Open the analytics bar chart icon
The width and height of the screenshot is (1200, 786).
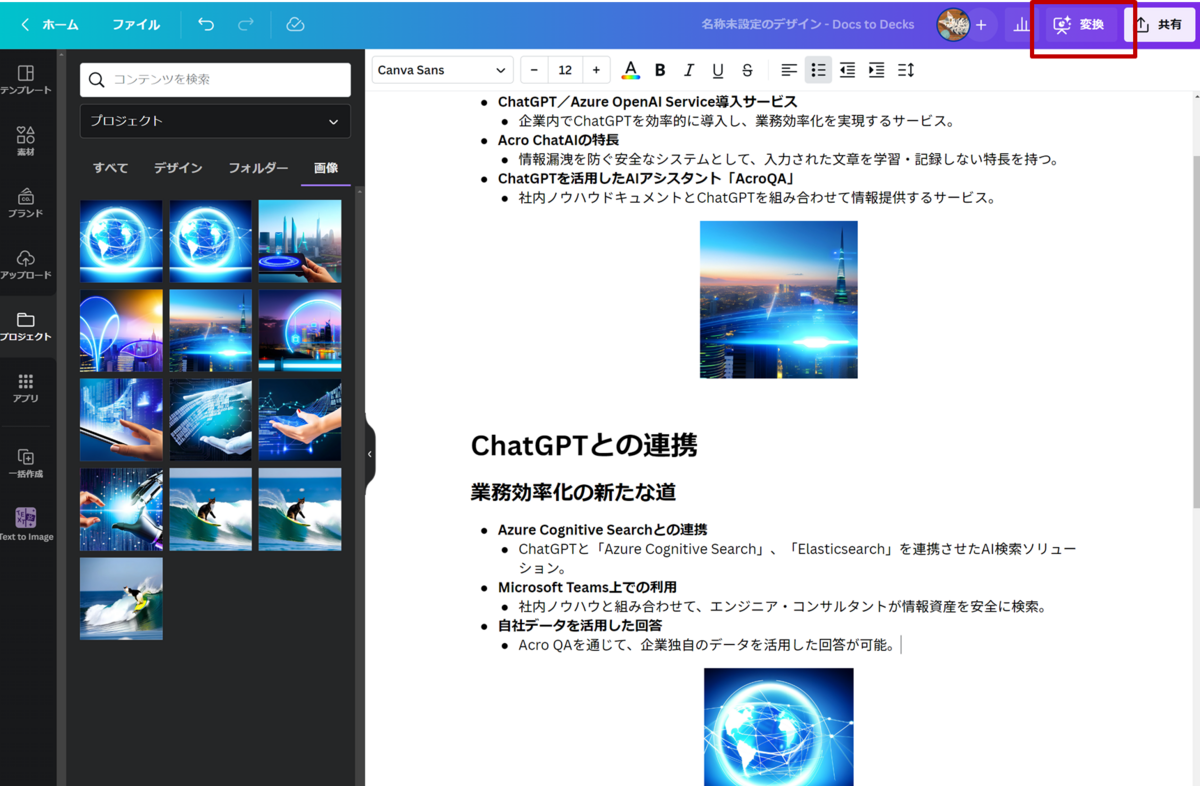1021,24
